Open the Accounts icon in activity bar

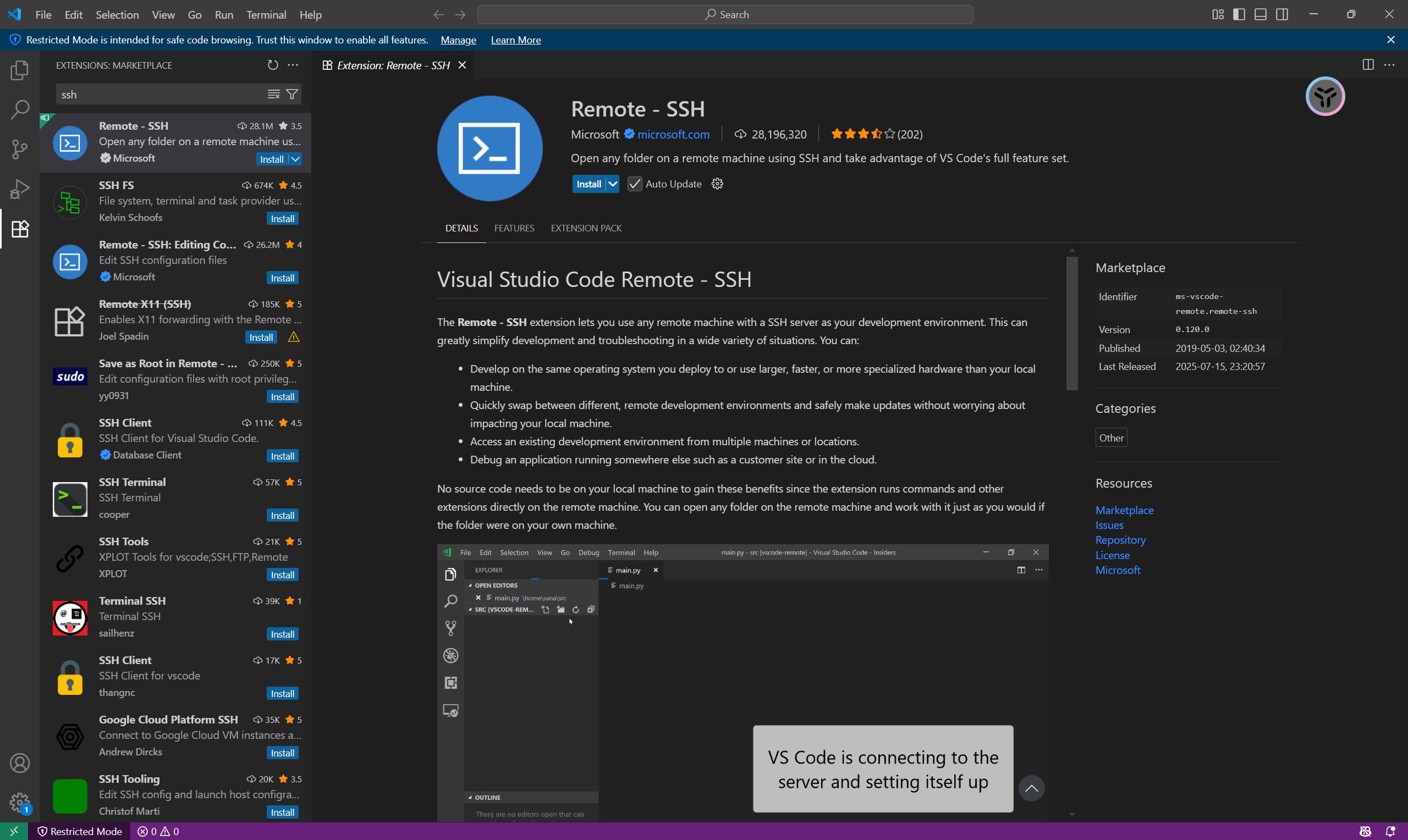point(20,763)
